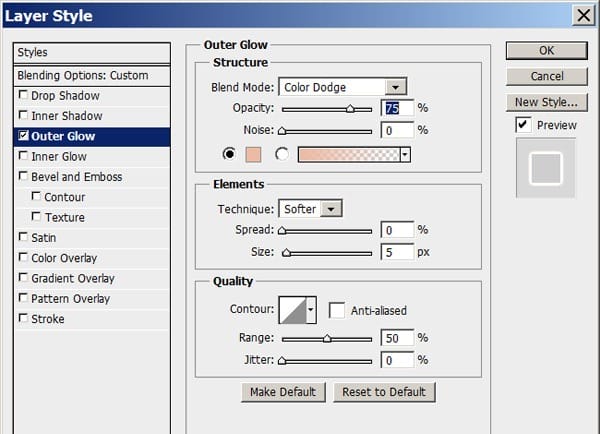600x434 pixels.
Task: Click the Cancel button
Action: pyautogui.click(x=546, y=76)
